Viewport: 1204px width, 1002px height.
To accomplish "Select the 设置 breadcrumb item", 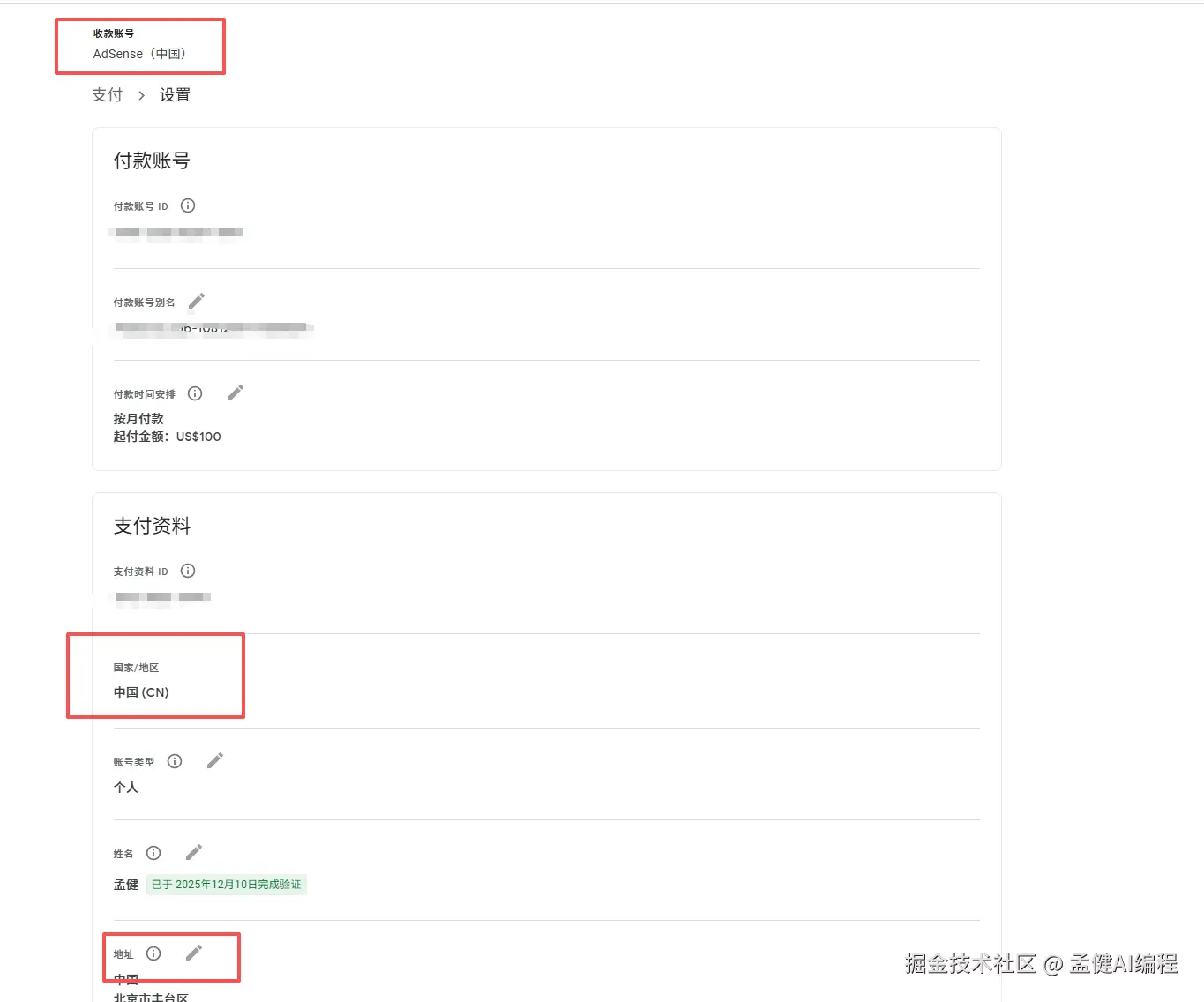I will click(x=175, y=95).
